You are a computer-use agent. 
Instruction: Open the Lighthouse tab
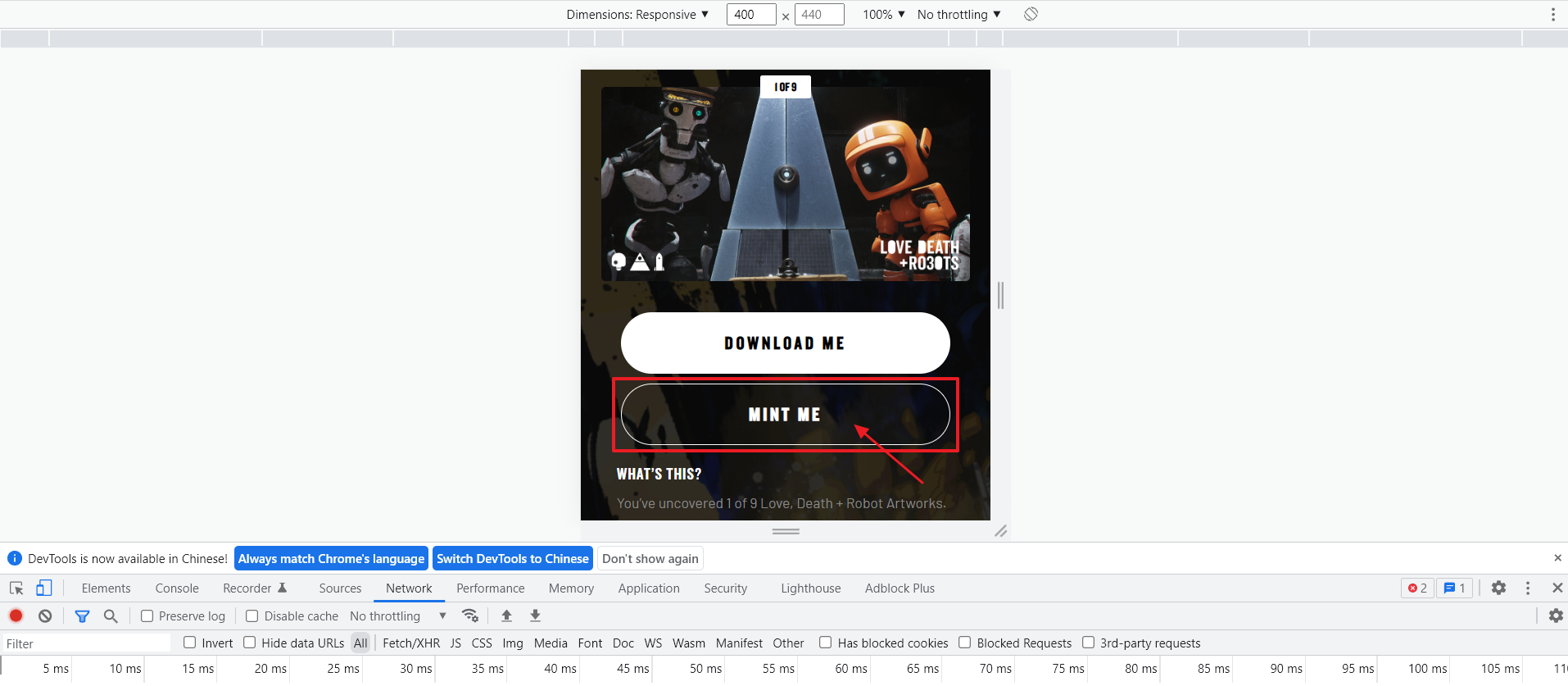pyautogui.click(x=811, y=588)
